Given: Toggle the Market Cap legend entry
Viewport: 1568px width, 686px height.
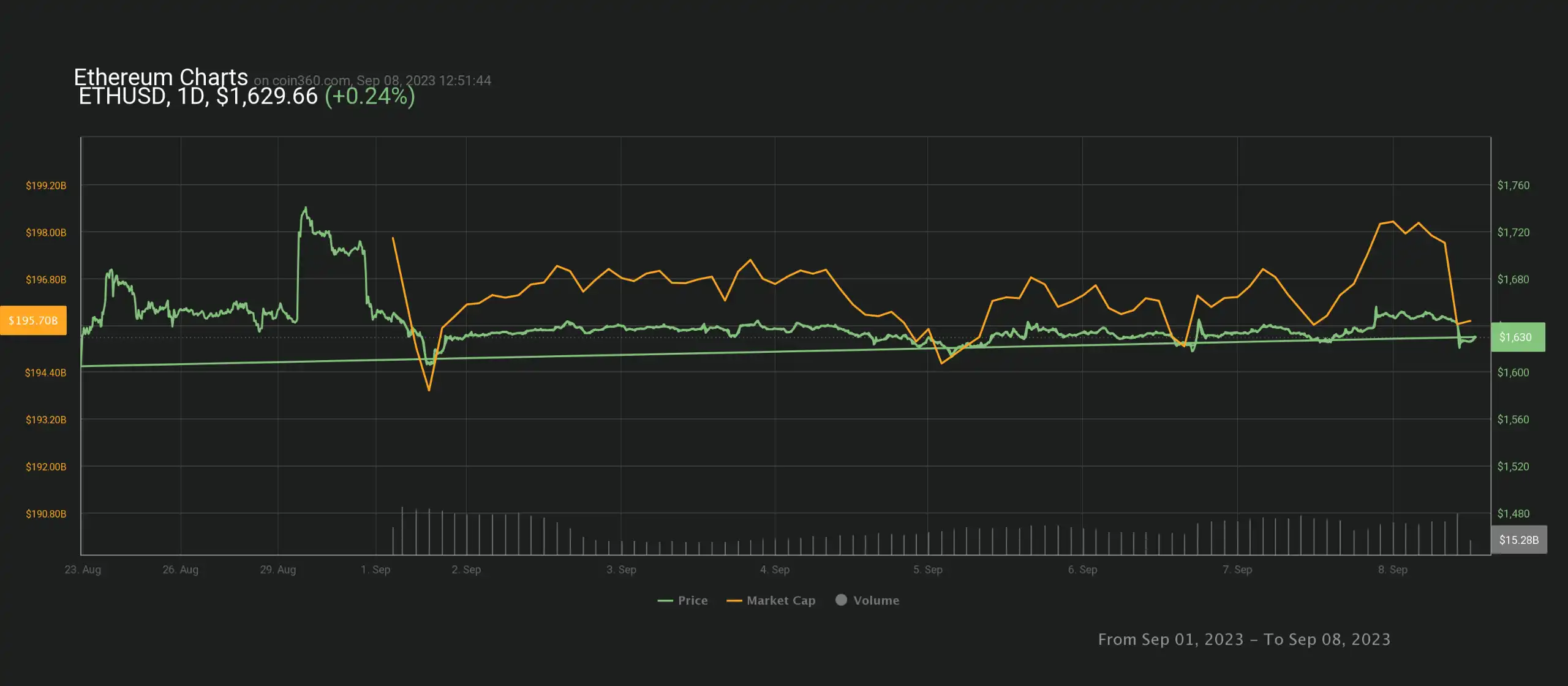Looking at the screenshot, I should (780, 600).
